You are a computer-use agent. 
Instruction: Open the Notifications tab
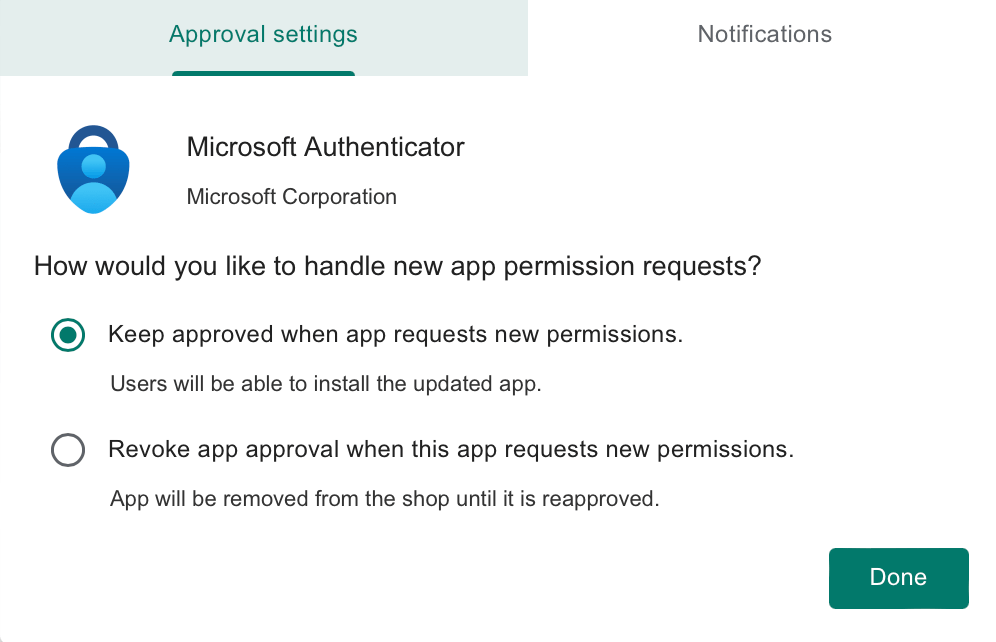[x=764, y=35]
